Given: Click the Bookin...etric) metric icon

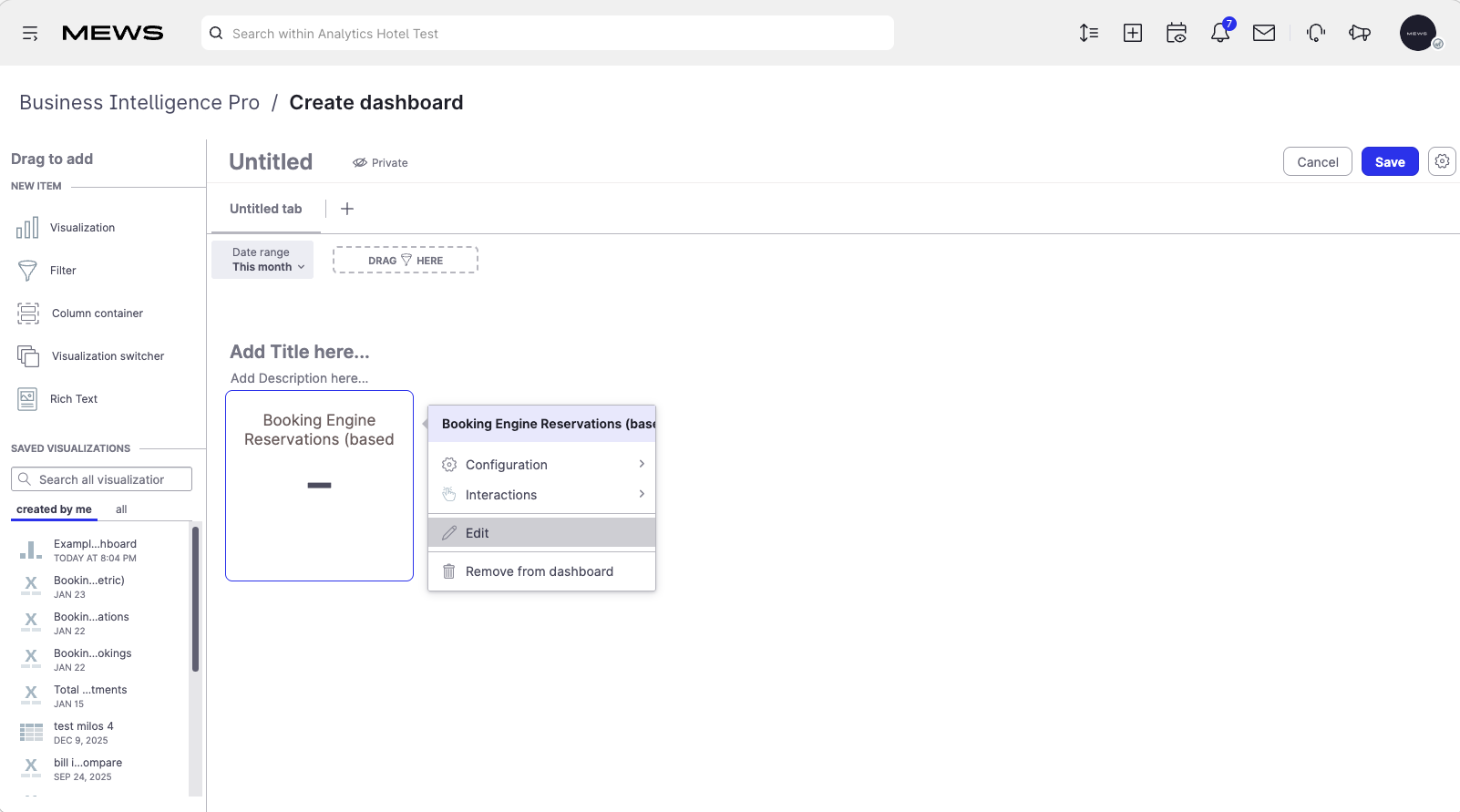Looking at the screenshot, I should pyautogui.click(x=31, y=586).
